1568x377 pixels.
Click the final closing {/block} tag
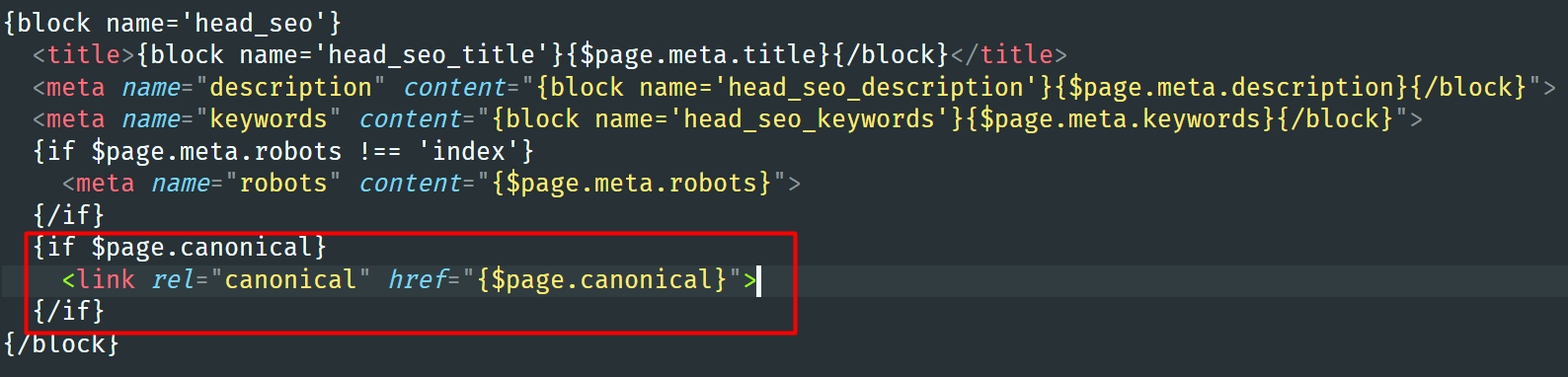click(x=62, y=344)
